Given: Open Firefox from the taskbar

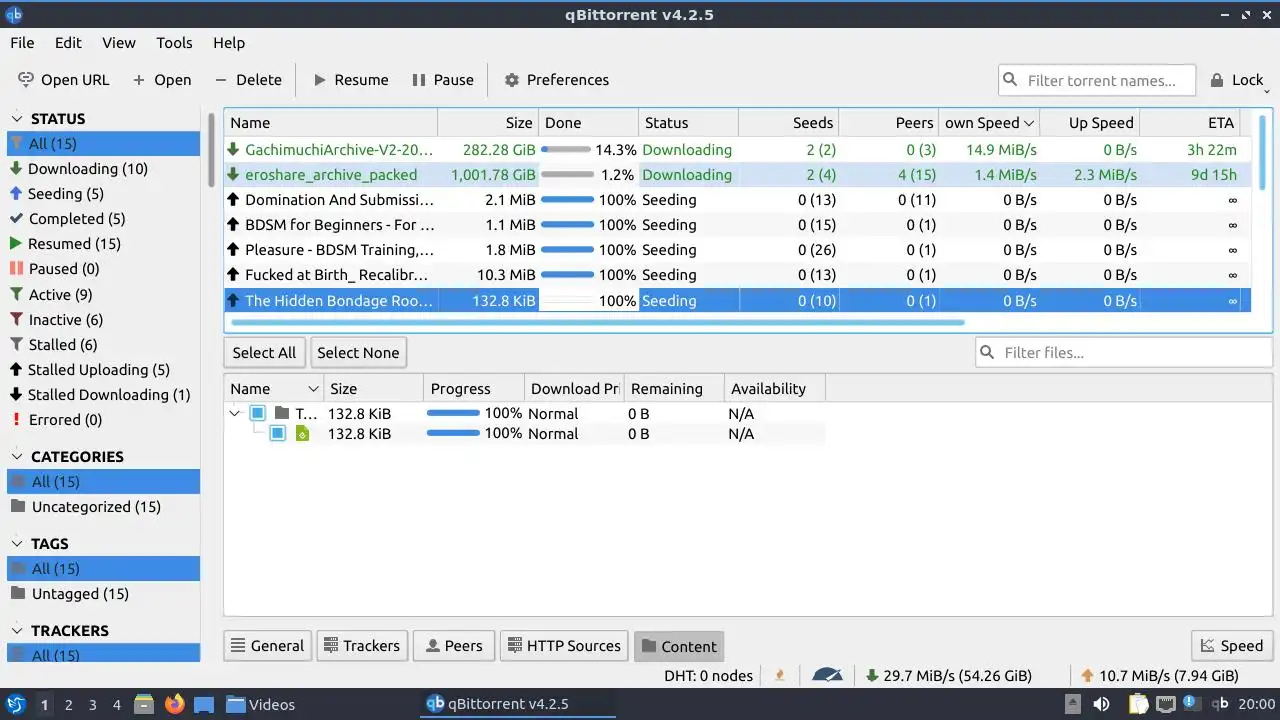Looking at the screenshot, I should coord(174,704).
